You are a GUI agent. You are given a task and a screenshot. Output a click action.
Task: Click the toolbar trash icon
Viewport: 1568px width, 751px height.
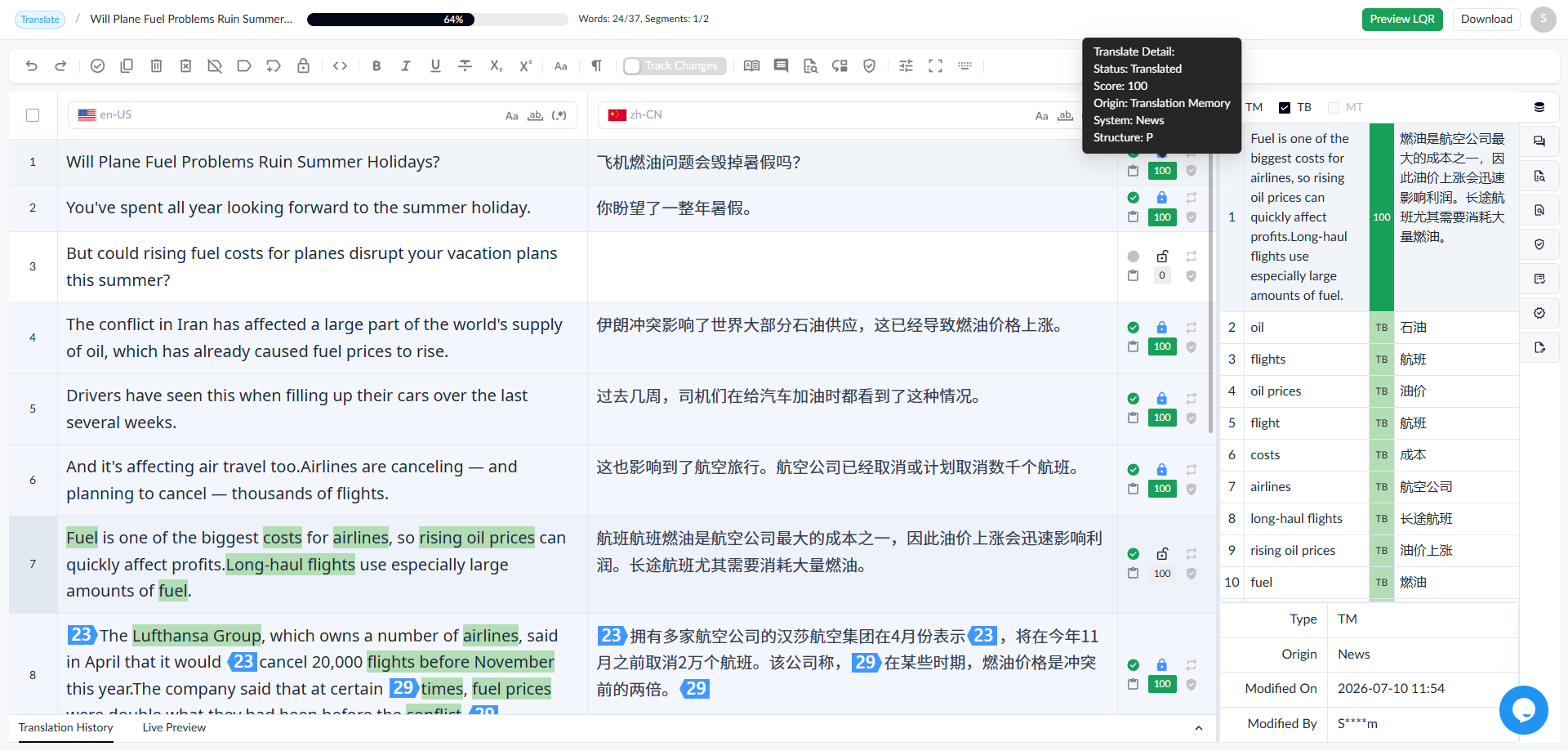[156, 66]
